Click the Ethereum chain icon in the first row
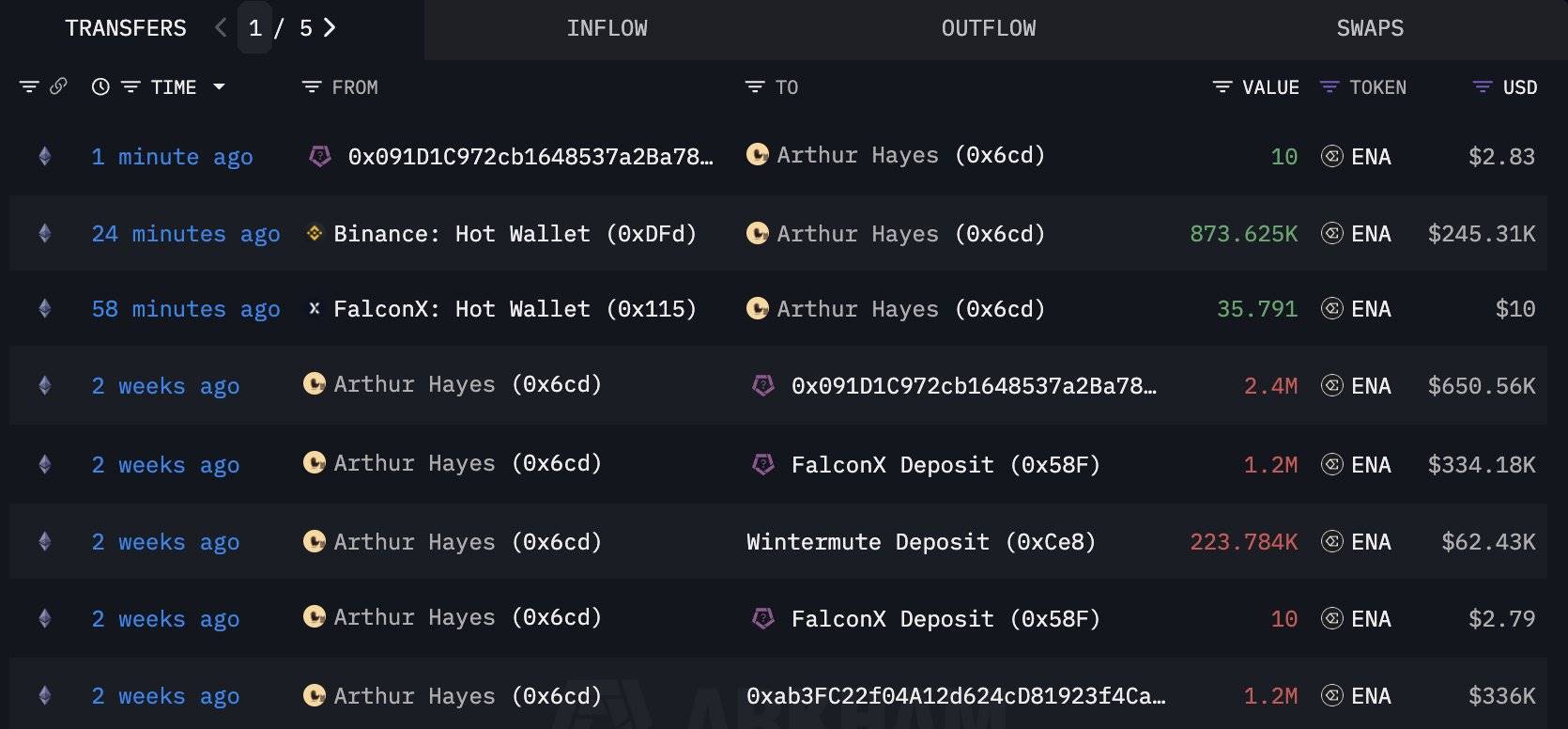This screenshot has height=729, width=1568. 44,157
